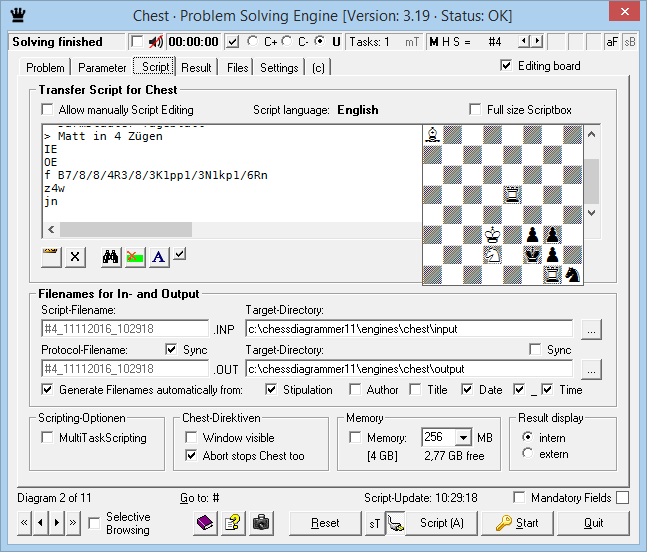Open the purple book help icon
The width and height of the screenshot is (647, 552).
pyautogui.click(x=205, y=523)
